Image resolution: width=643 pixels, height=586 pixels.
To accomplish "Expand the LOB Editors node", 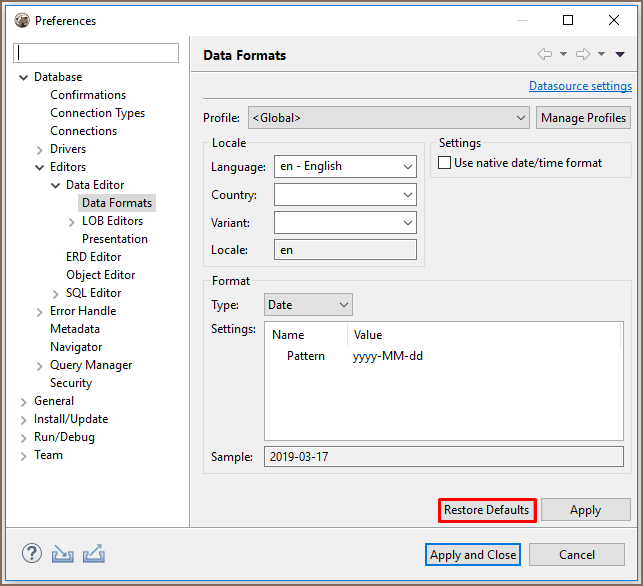I will [72, 221].
